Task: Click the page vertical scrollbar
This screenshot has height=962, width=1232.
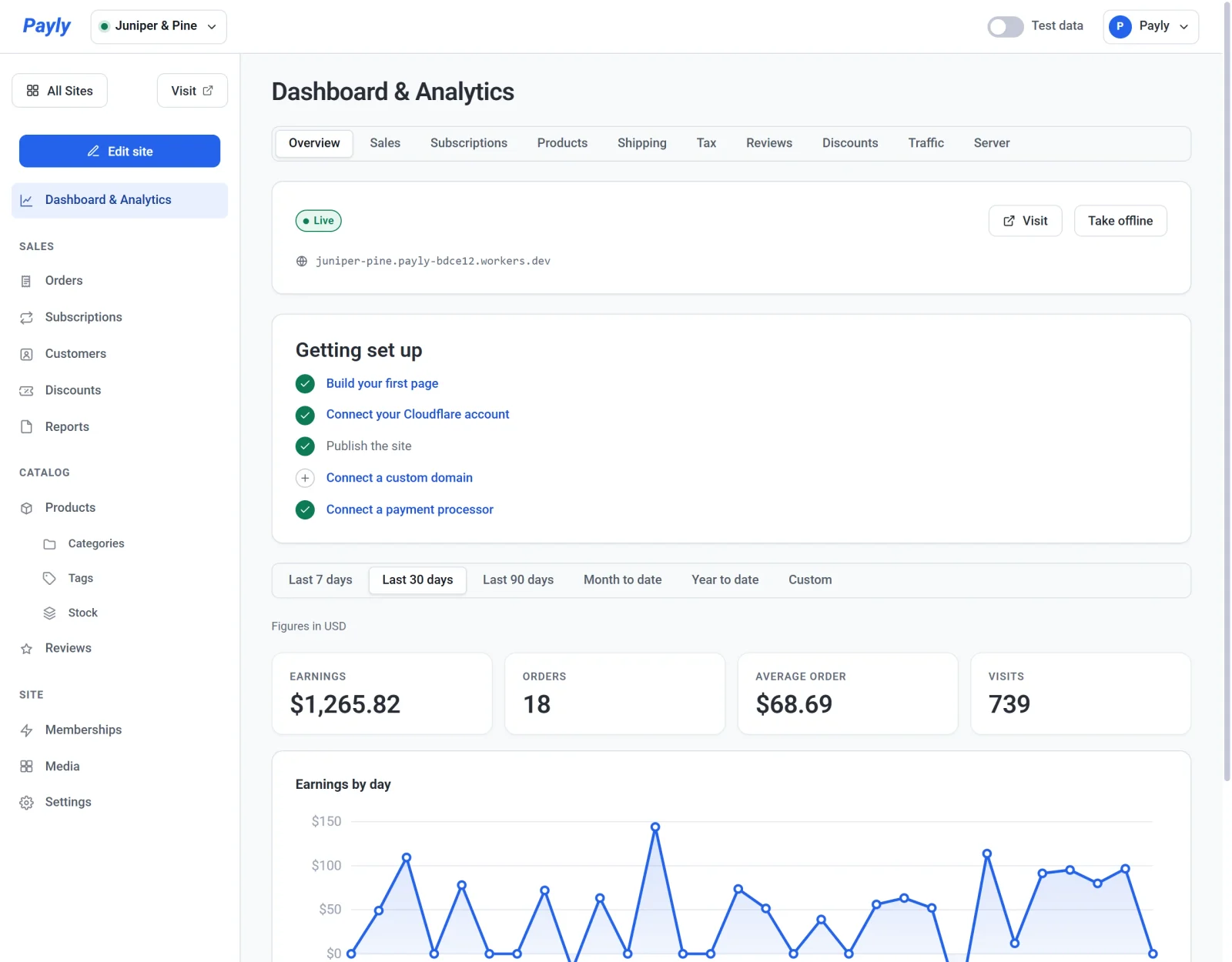Action: coord(1227,391)
